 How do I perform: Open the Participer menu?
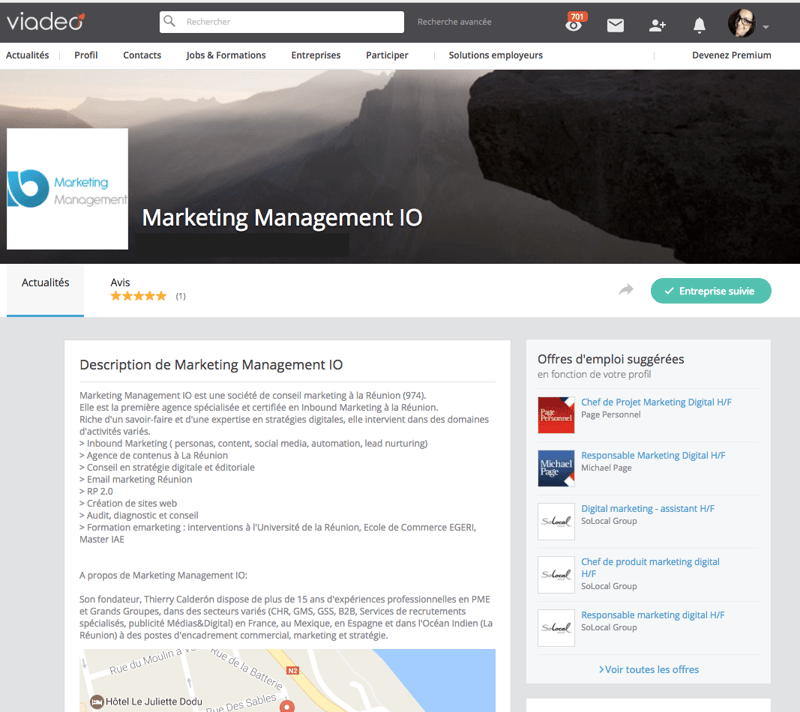(387, 55)
